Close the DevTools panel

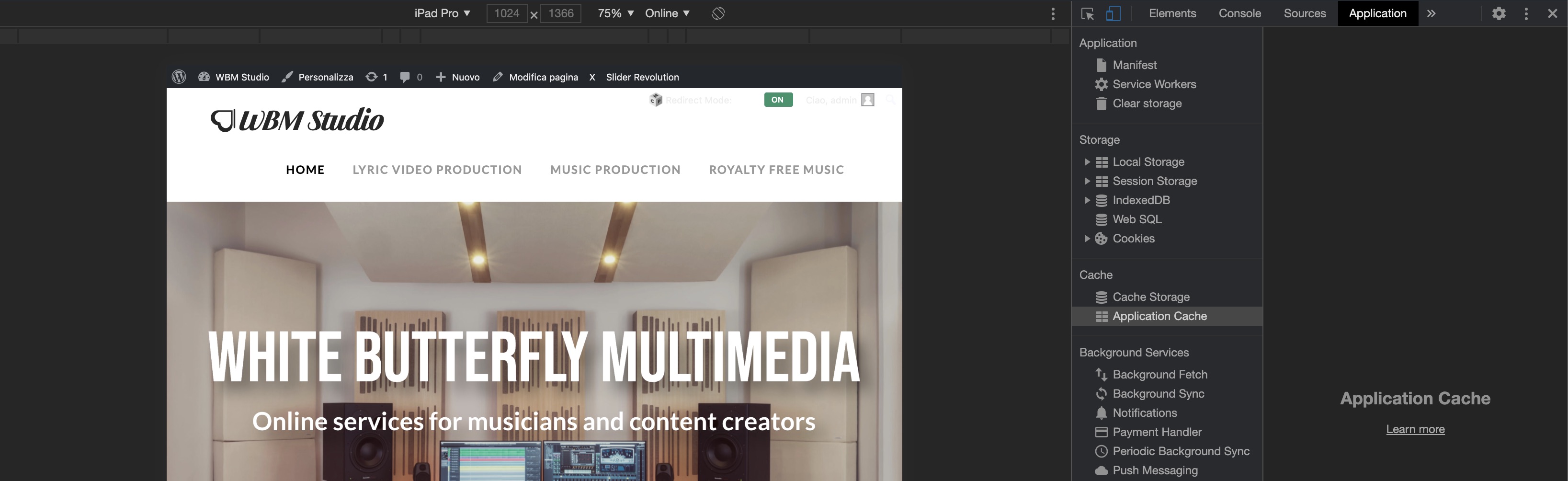pos(1552,13)
